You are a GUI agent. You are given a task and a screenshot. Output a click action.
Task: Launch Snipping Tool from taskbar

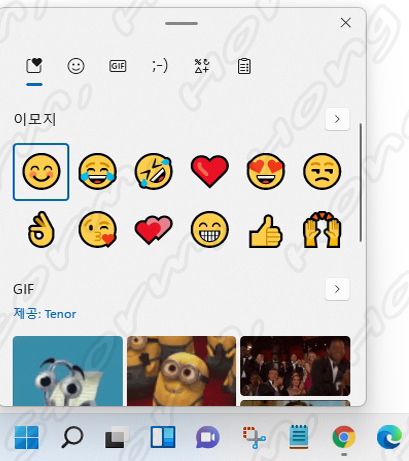254,437
